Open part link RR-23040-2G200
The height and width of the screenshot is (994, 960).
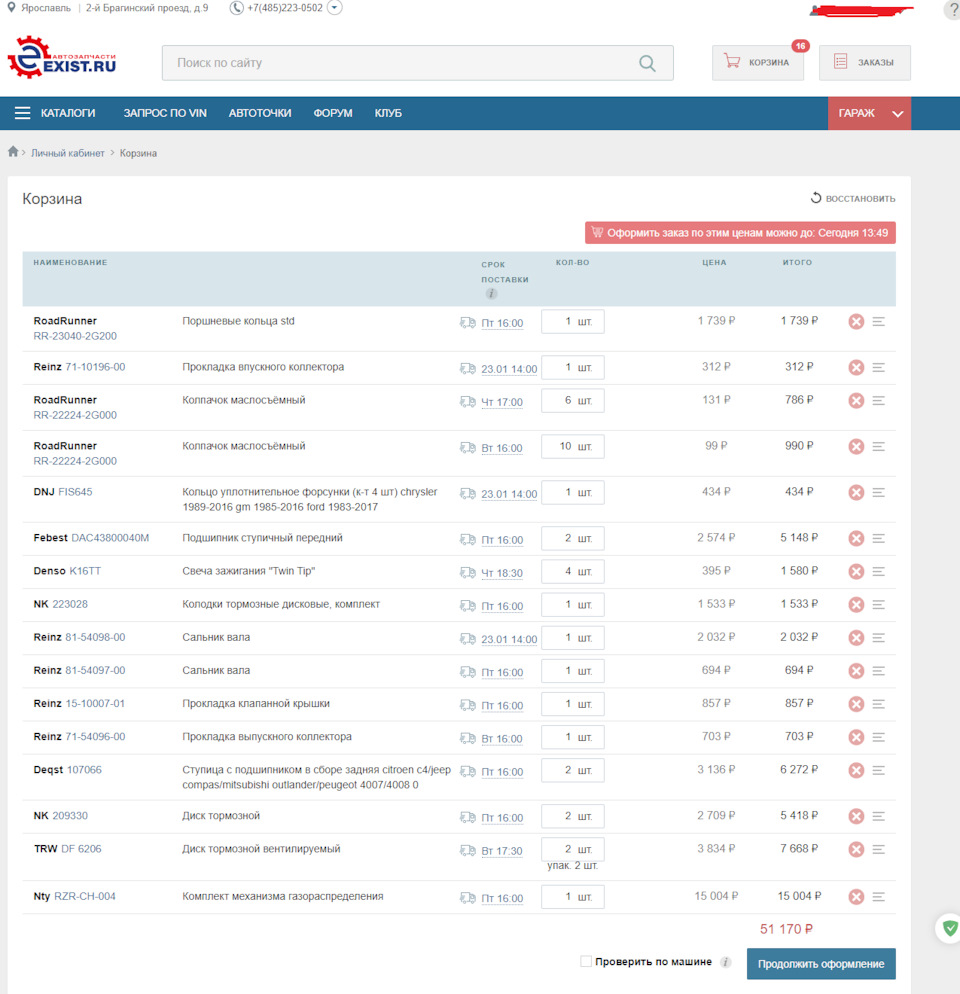point(75,336)
